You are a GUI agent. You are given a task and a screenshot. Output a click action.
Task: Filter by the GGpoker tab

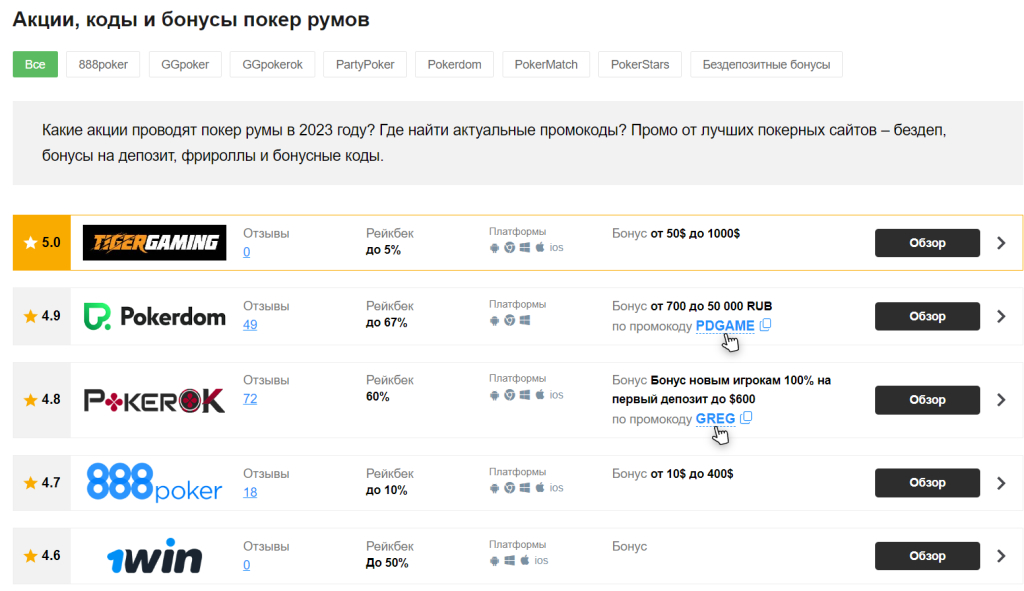tap(185, 65)
